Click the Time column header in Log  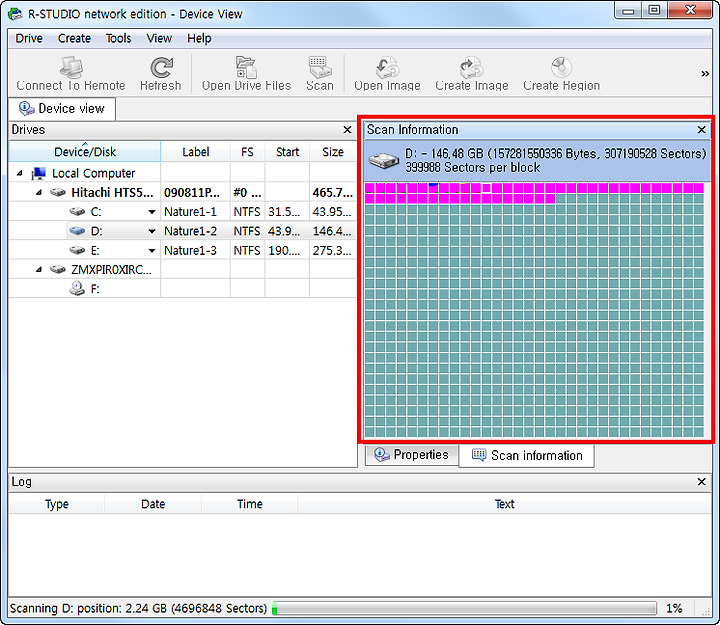click(x=249, y=504)
